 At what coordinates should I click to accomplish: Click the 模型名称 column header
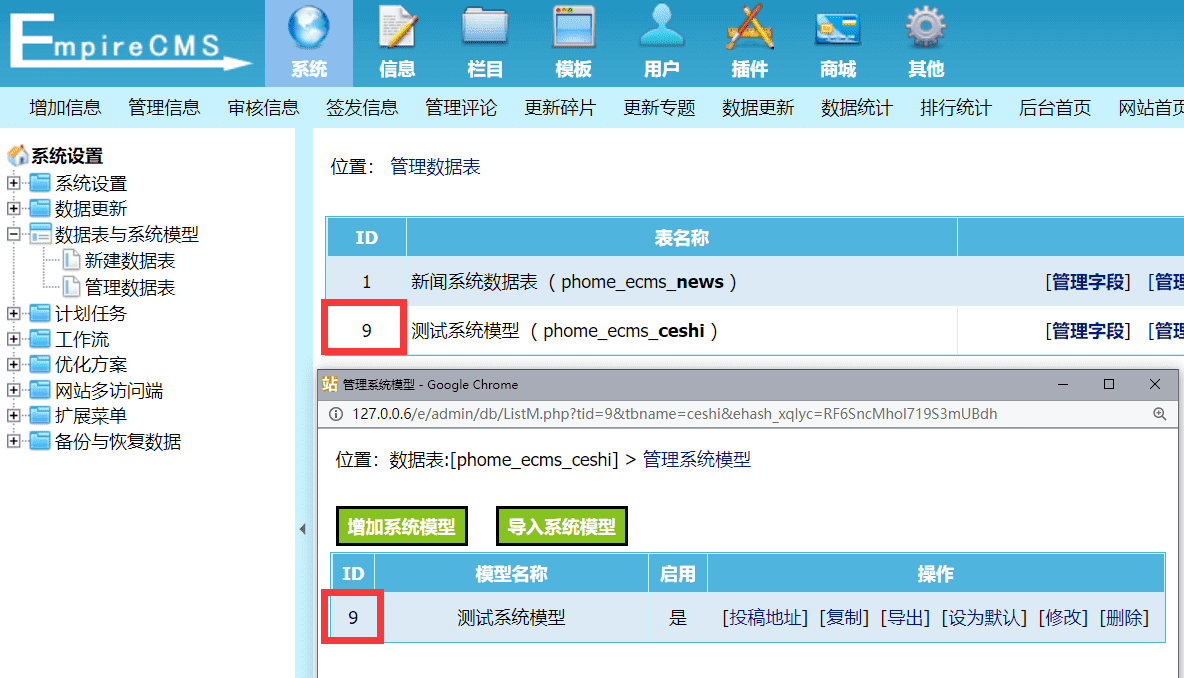tap(511, 574)
